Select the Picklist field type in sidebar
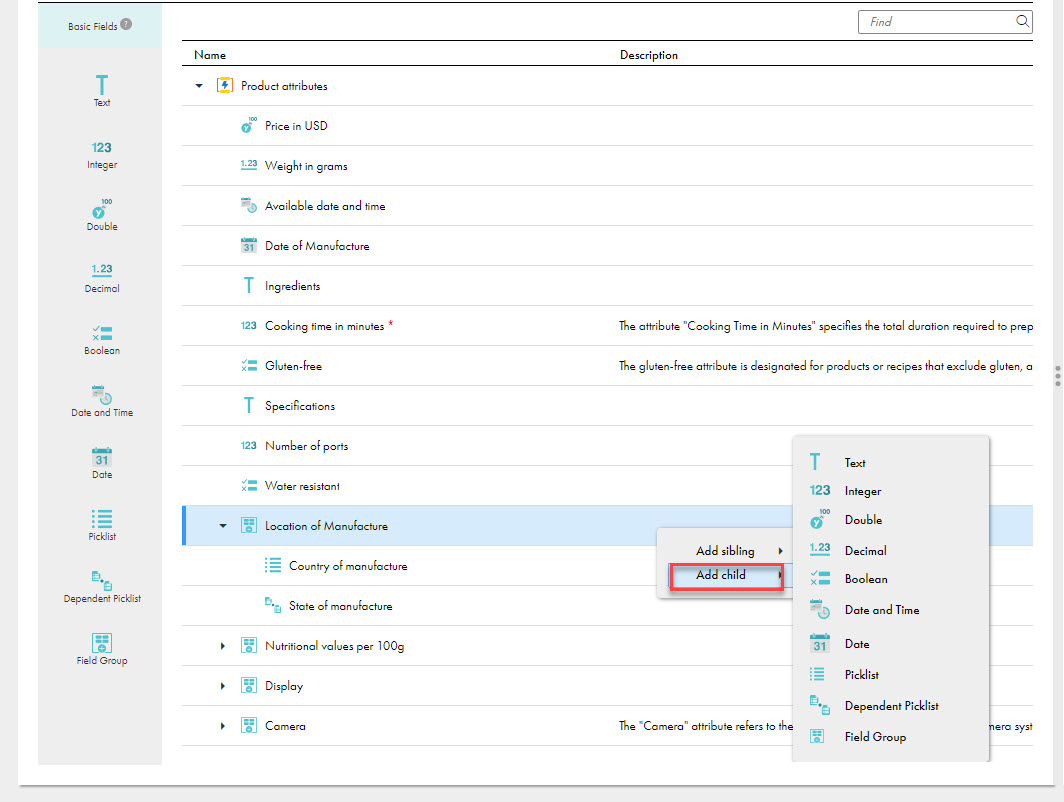The image size is (1064, 802). 102,525
